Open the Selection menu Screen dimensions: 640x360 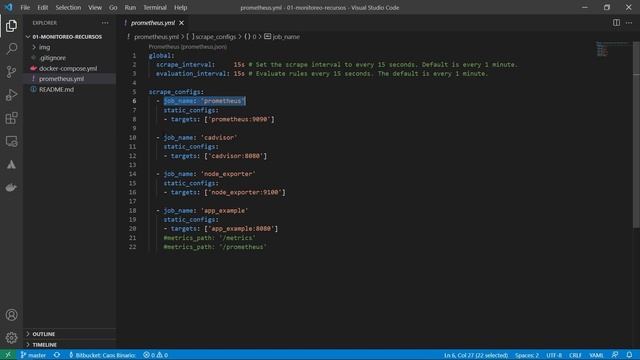(x=68, y=7)
